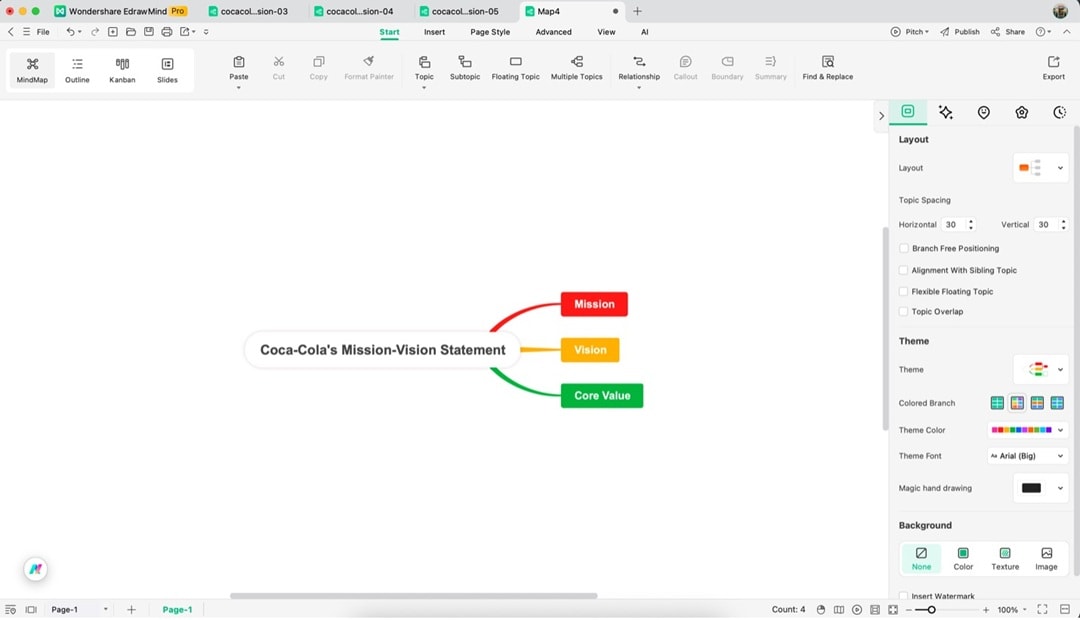Viewport: 1080px width, 620px height.
Task: Open the Page Style ribbon tab
Action: pyautogui.click(x=490, y=32)
